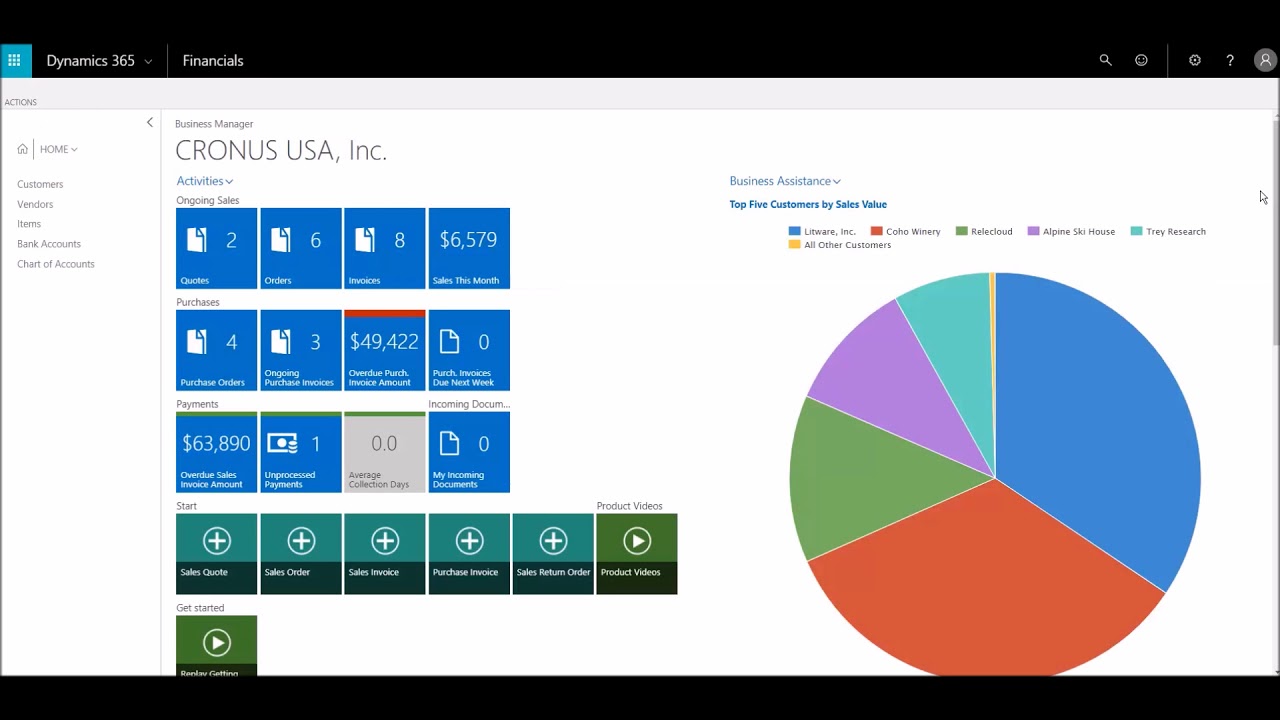Open the user account avatar

click(x=1265, y=61)
